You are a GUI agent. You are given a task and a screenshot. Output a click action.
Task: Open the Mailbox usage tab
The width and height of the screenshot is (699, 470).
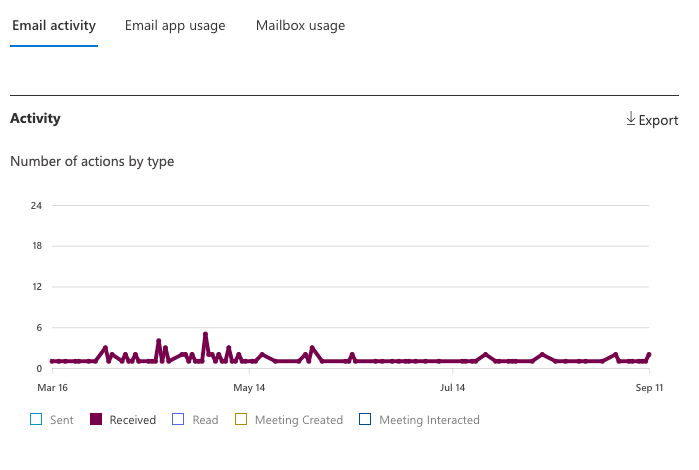pyautogui.click(x=300, y=26)
